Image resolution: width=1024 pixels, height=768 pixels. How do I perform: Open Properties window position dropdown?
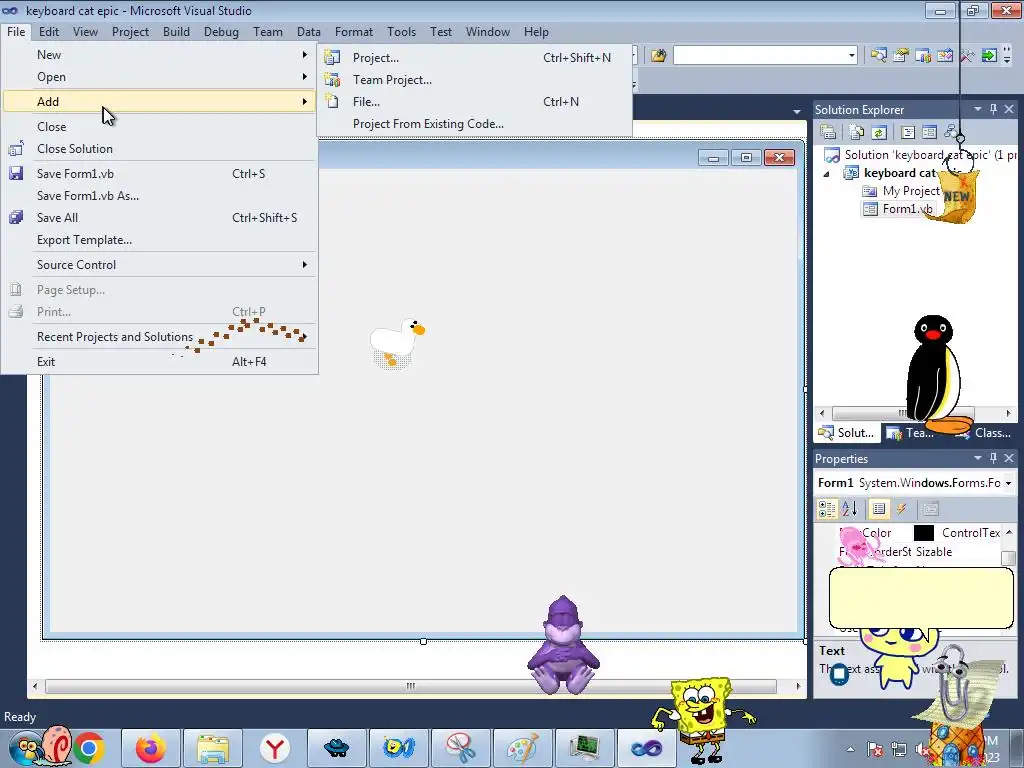tap(978, 458)
